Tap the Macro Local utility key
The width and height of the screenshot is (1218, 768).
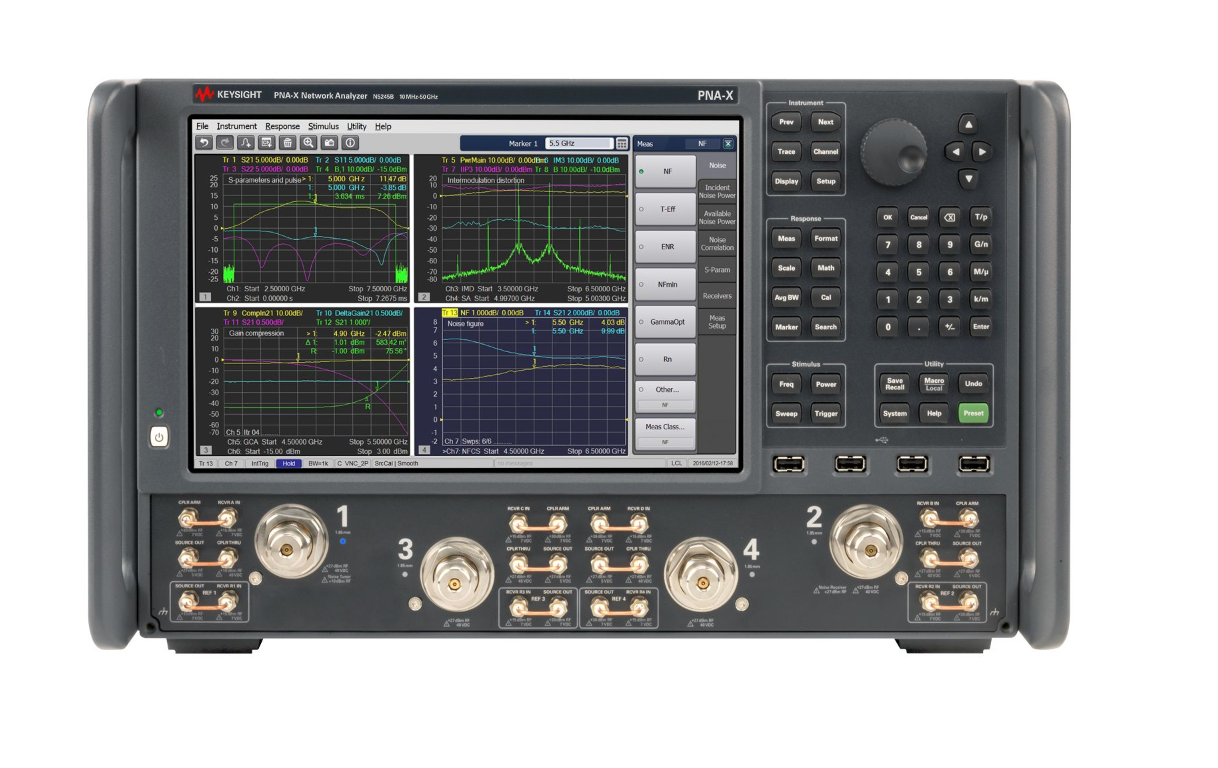coord(934,383)
